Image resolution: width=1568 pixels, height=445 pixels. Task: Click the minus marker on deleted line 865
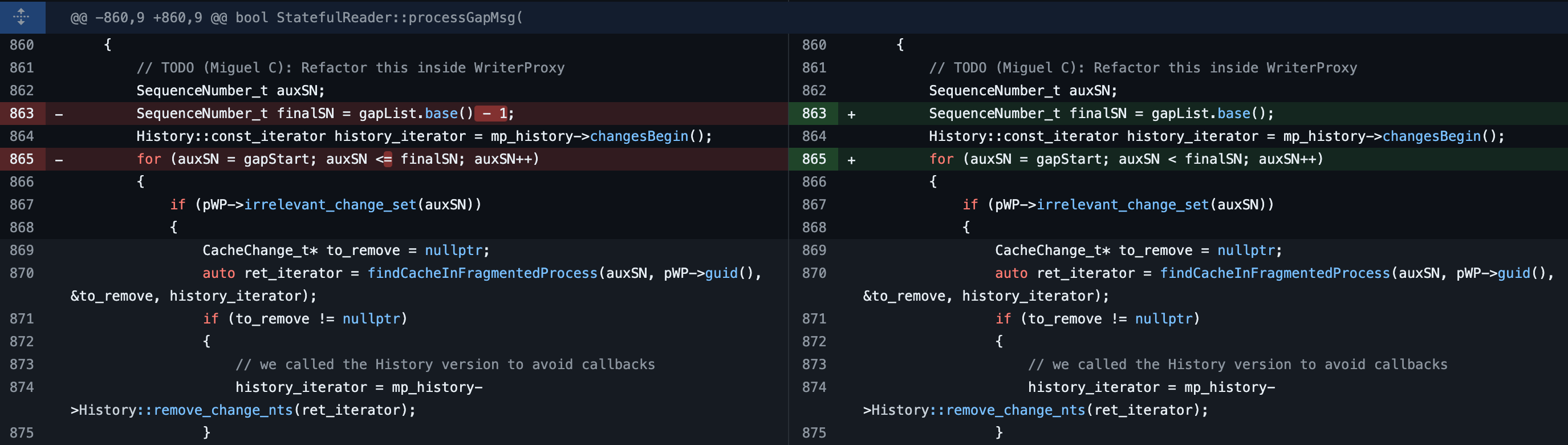tap(59, 160)
